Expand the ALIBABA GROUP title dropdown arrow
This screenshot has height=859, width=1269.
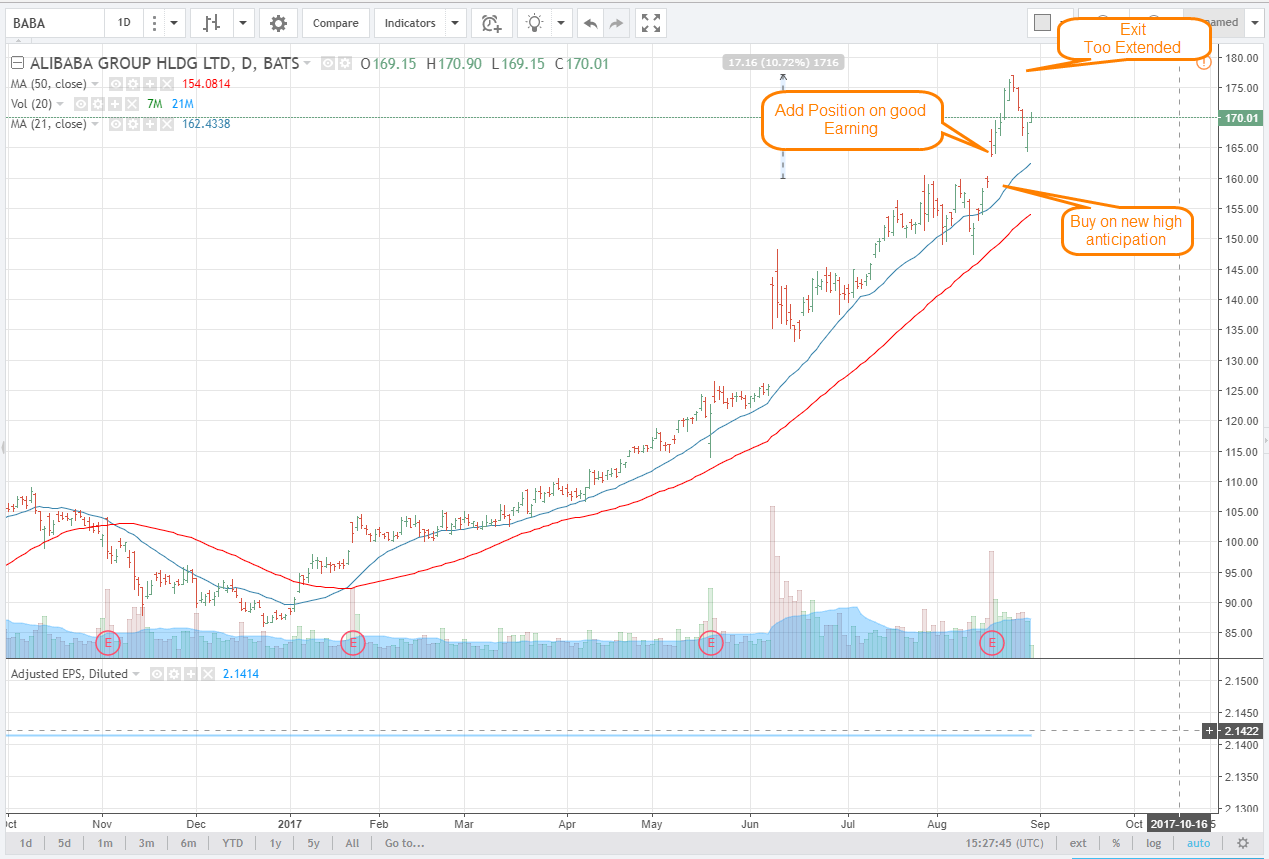tap(307, 64)
